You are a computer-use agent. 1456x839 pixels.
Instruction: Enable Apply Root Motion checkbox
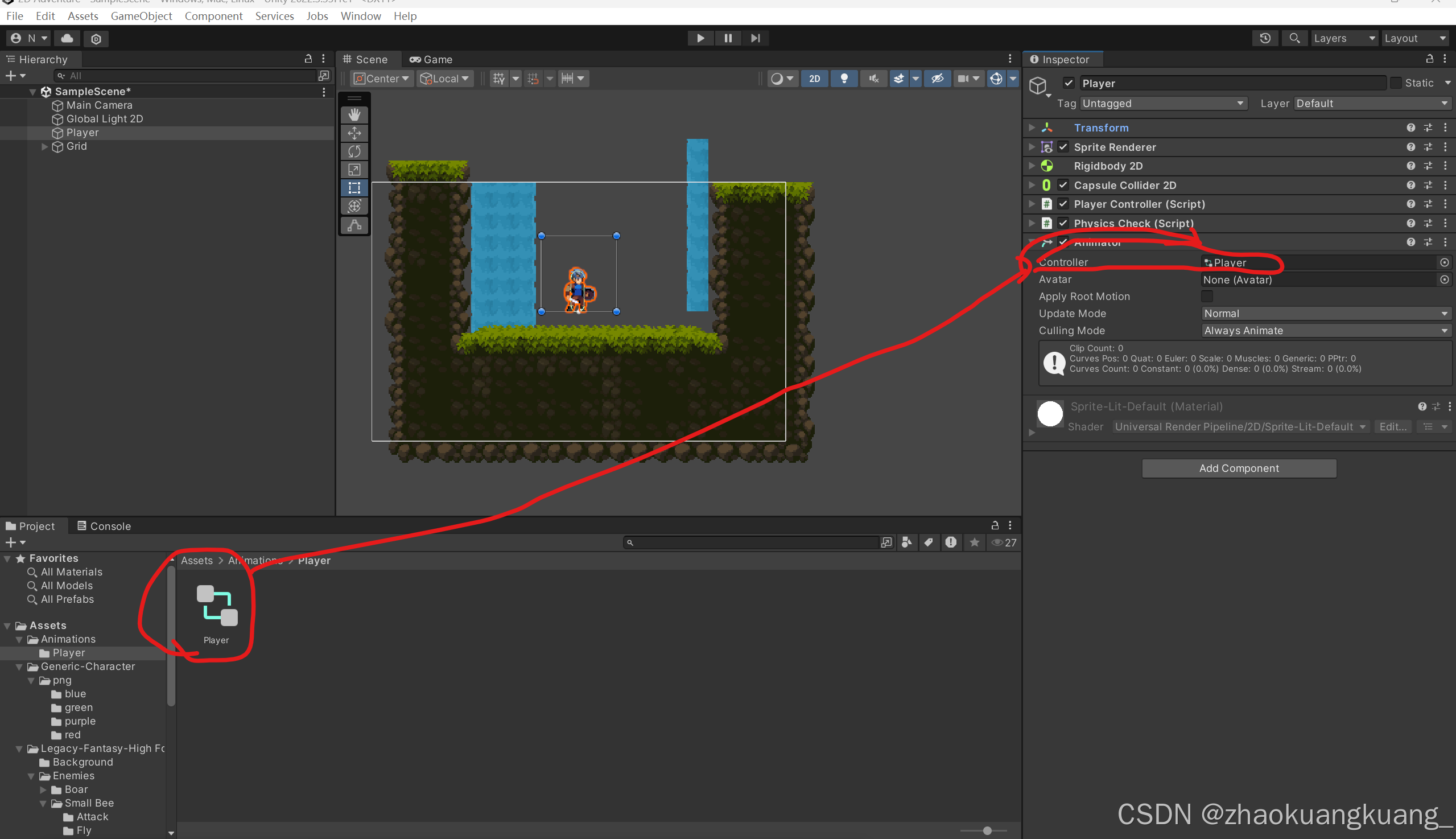(x=1207, y=296)
